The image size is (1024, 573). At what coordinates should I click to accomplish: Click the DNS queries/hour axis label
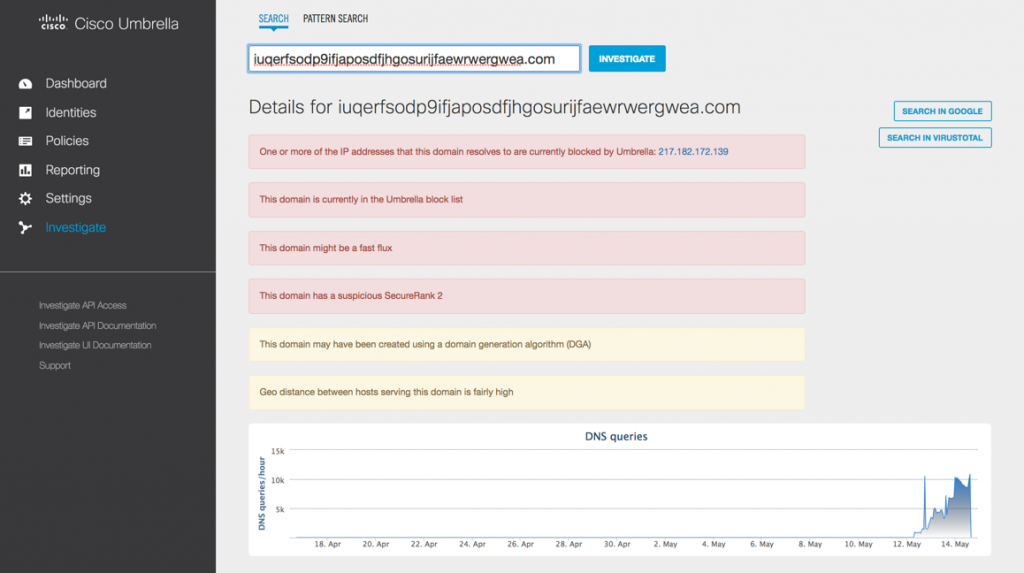(262, 493)
